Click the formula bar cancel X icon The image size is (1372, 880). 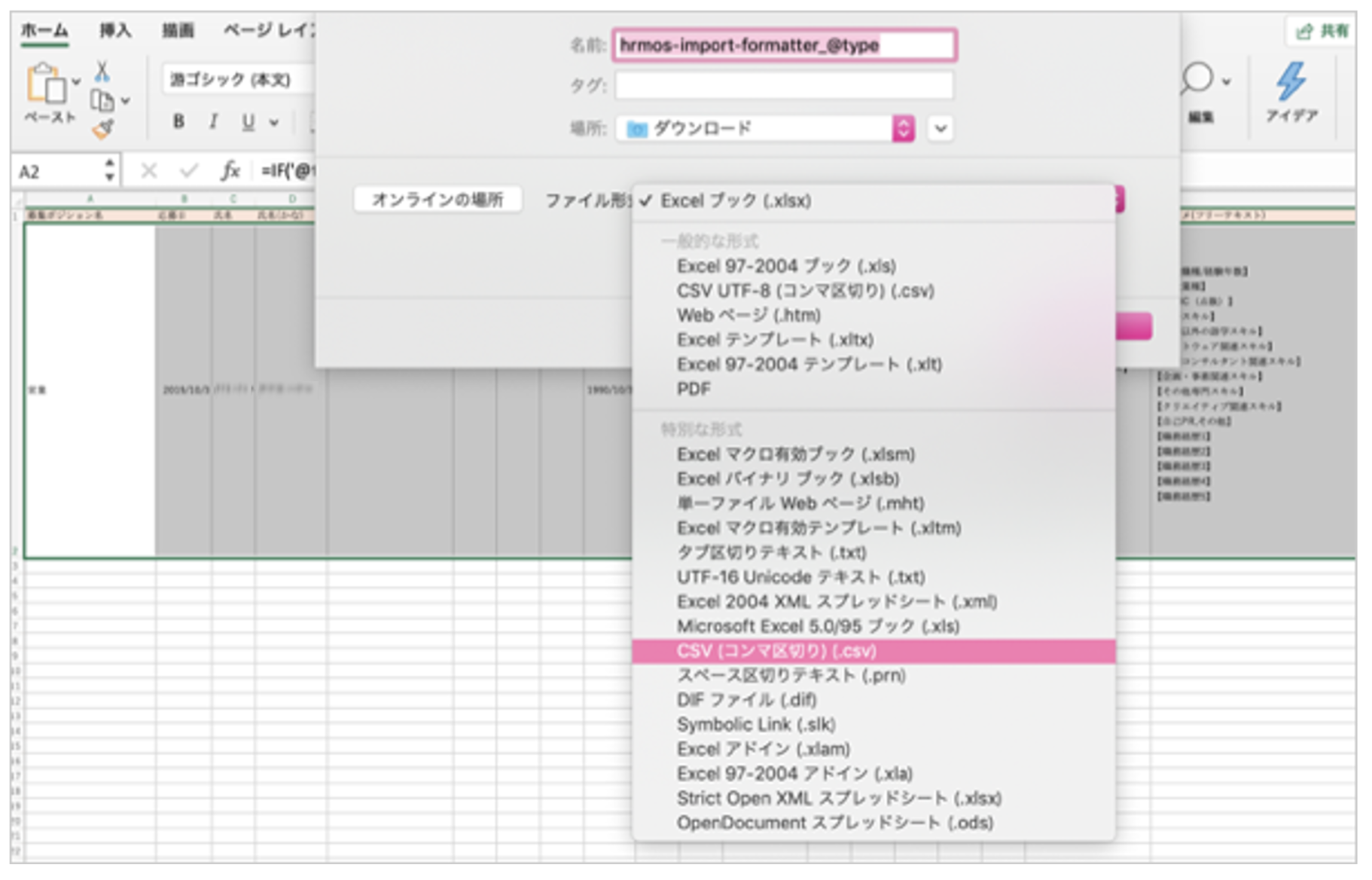pos(149,172)
